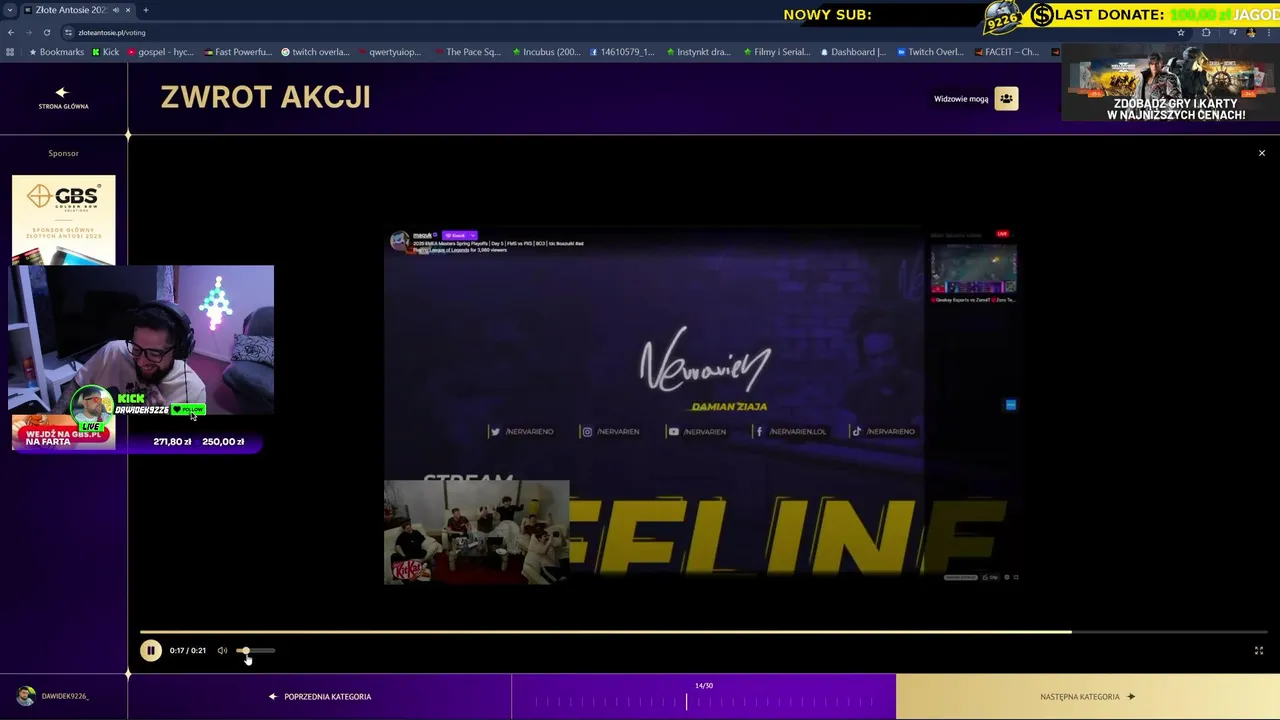The height and width of the screenshot is (720, 1280).
Task: Click the viewers group icon button
Action: (1006, 98)
